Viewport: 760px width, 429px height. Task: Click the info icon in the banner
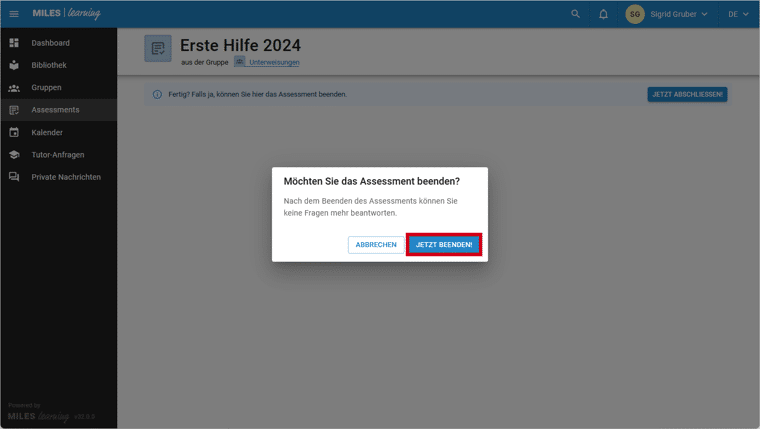(x=157, y=94)
